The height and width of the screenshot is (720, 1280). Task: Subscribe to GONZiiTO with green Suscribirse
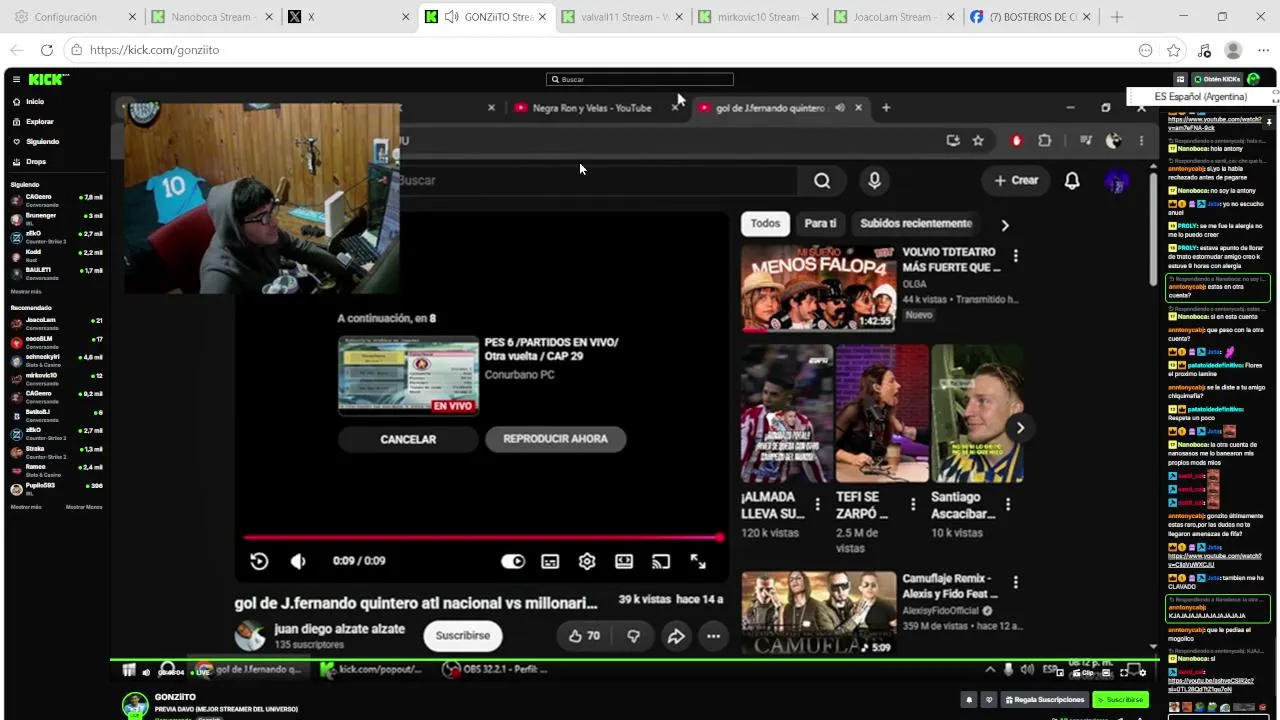click(x=1120, y=700)
